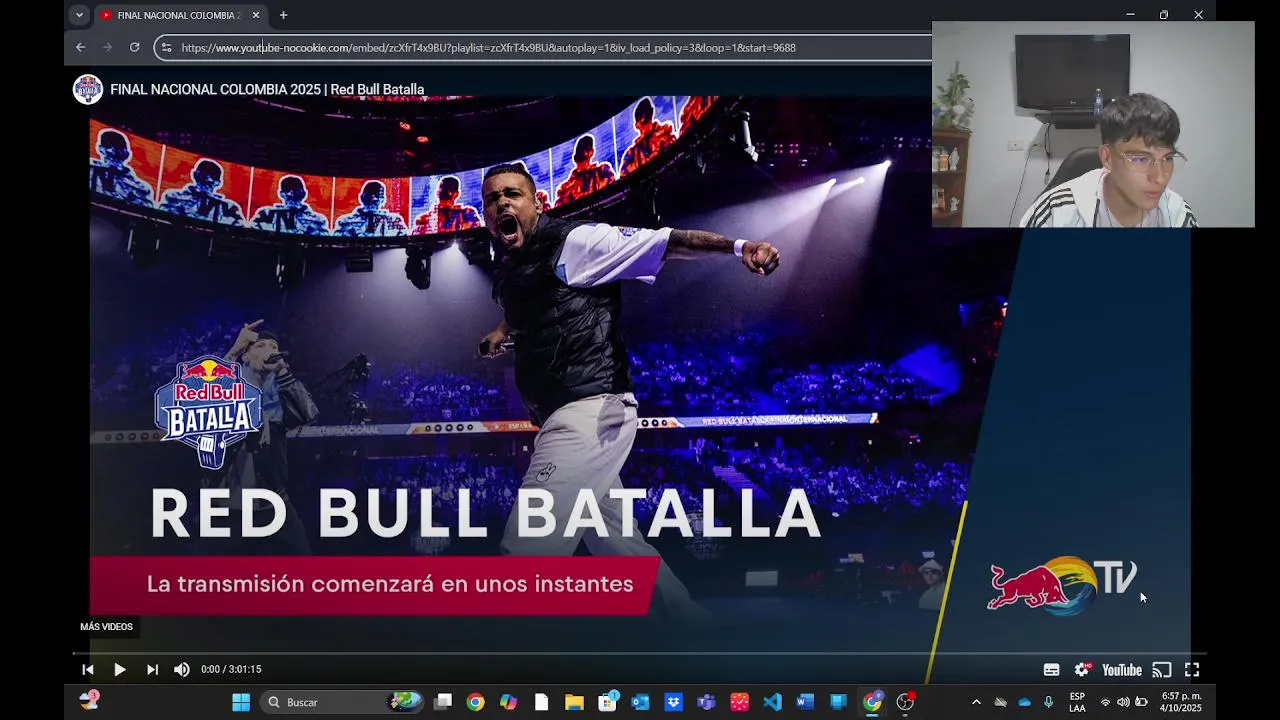Viewport: 1280px width, 720px height.
Task: Open the Red Bull Batalla channel avatar
Action: pyautogui.click(x=88, y=89)
